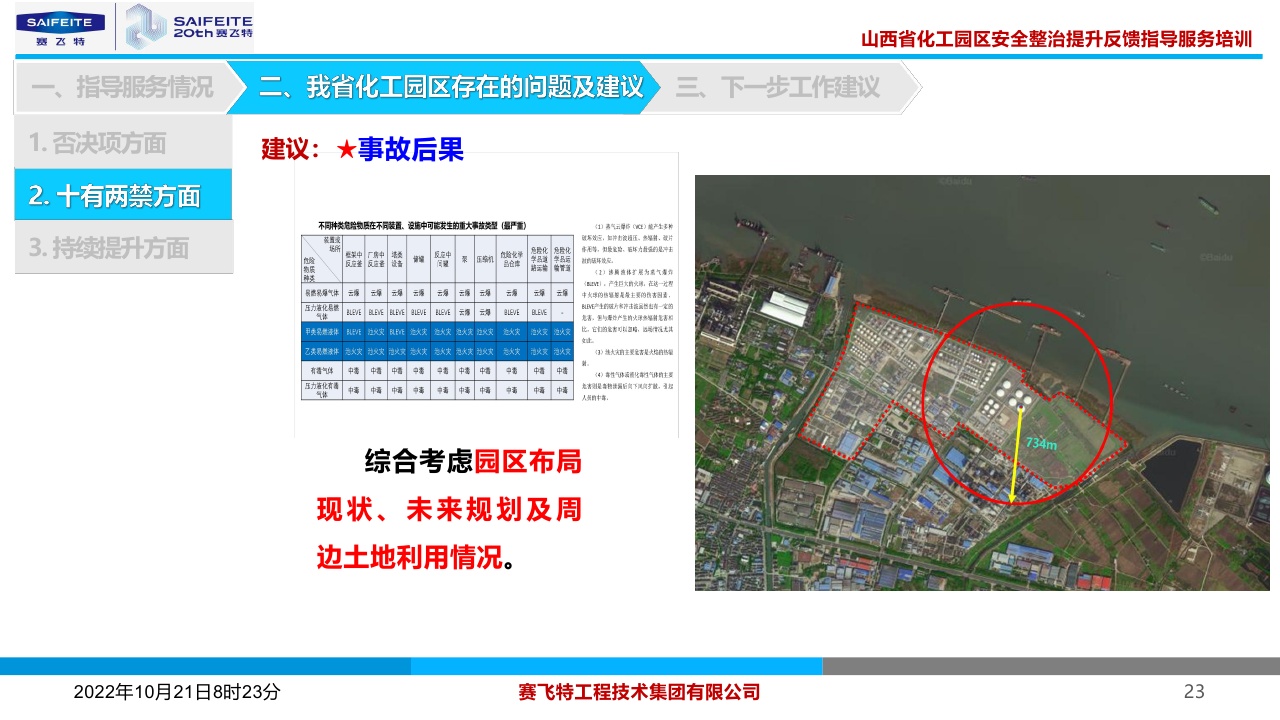This screenshot has height=720, width=1280.
Task: Click the red star before 事故后果
Action: (346, 150)
